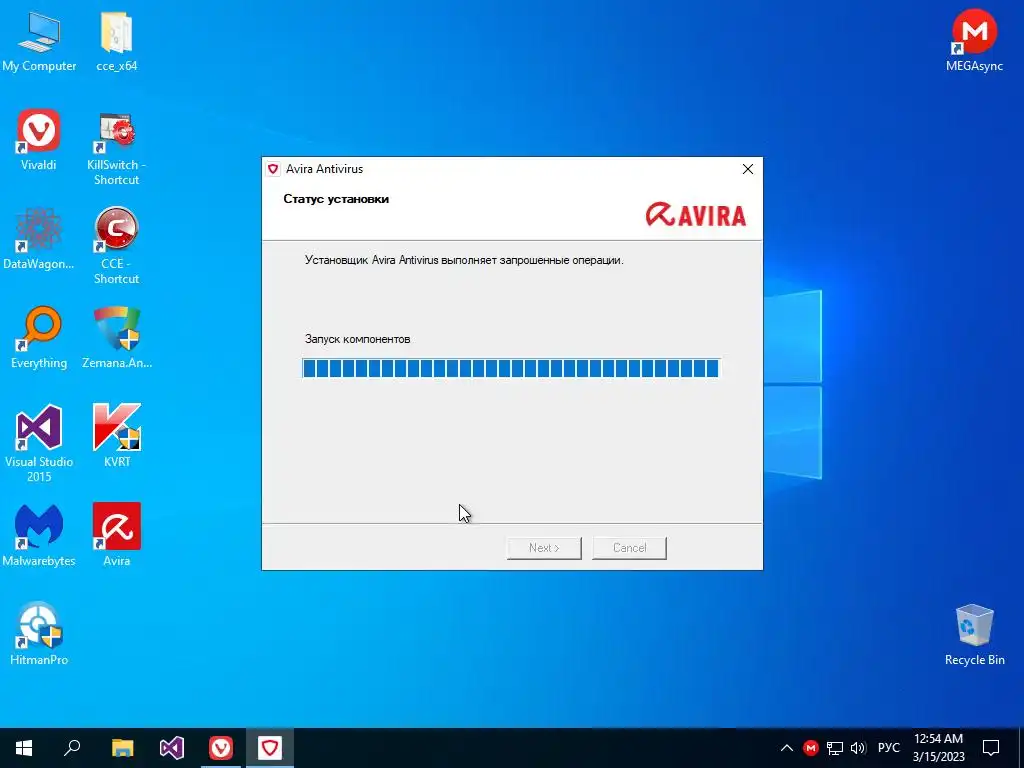Select the Zemana AntiMalware desktop icon

[116, 338]
